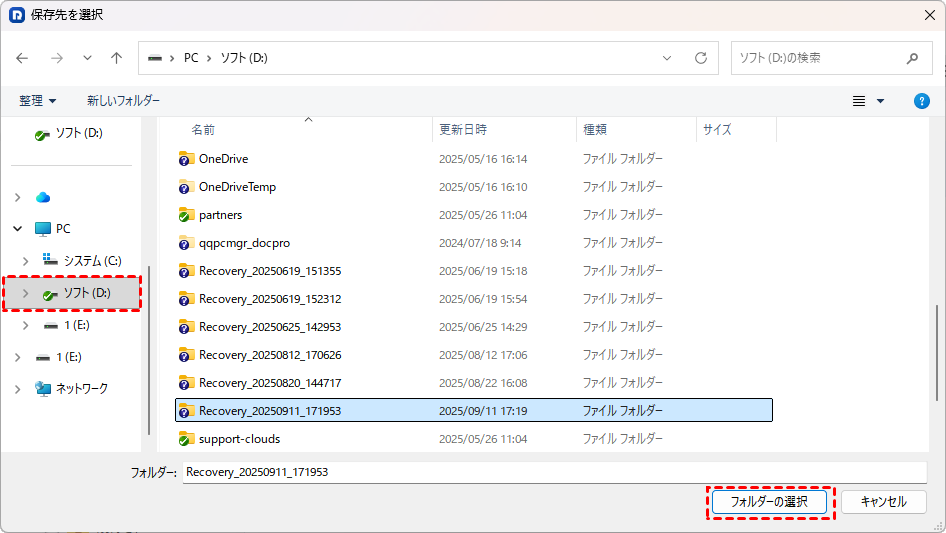This screenshot has height=533, width=946.
Task: Expand ソフト (D:) under PC
Action: coord(25,293)
